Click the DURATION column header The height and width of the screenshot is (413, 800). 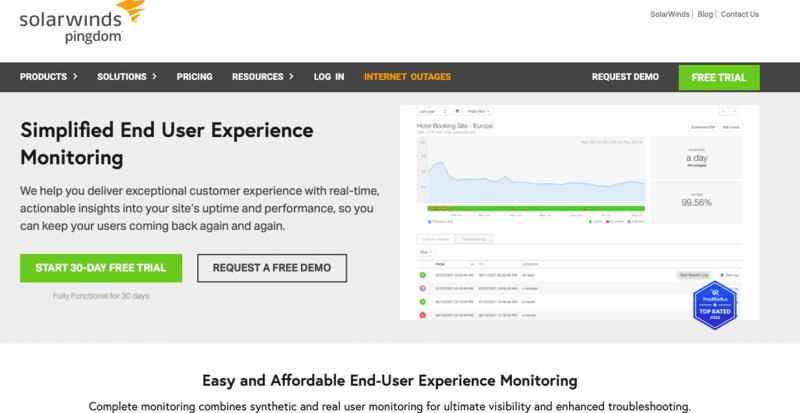tap(530, 264)
